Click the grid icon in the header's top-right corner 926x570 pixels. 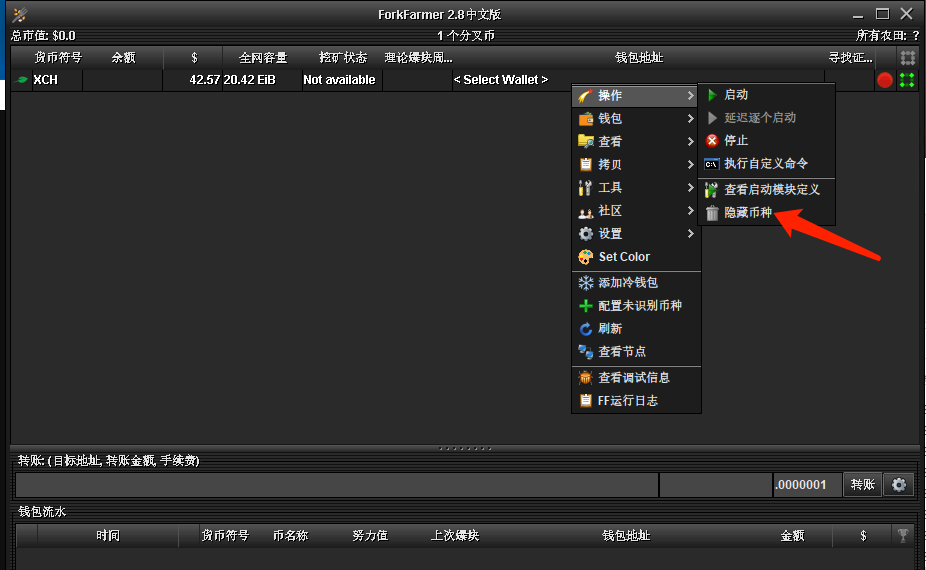[907, 58]
